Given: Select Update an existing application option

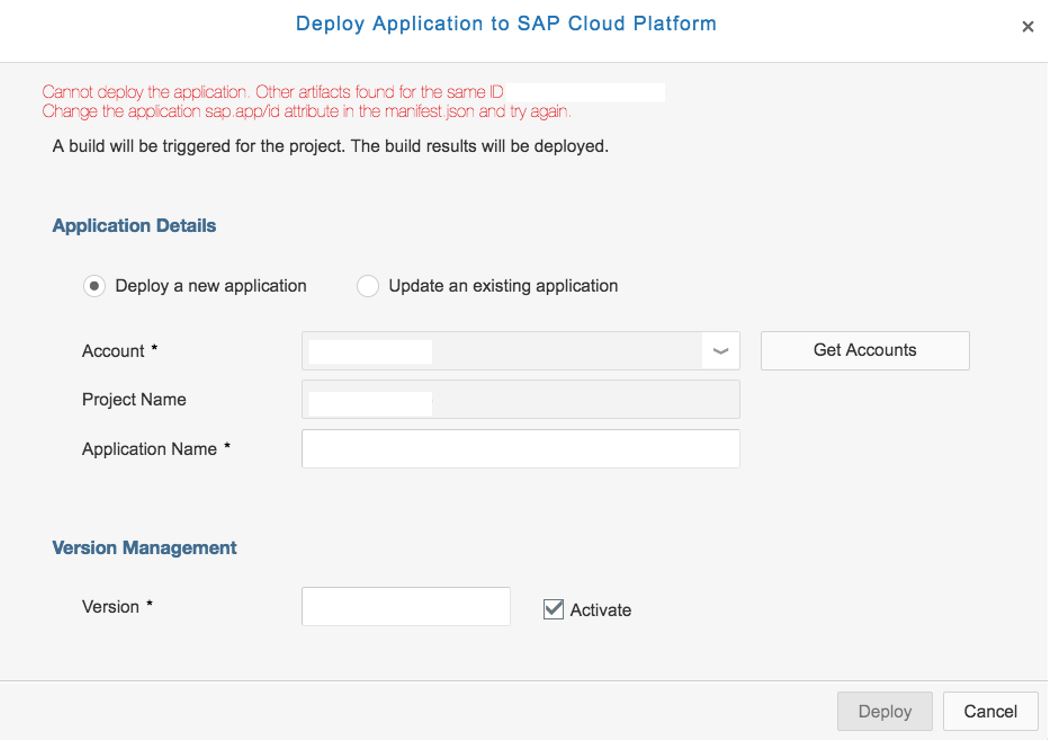Looking at the screenshot, I should coord(368,286).
